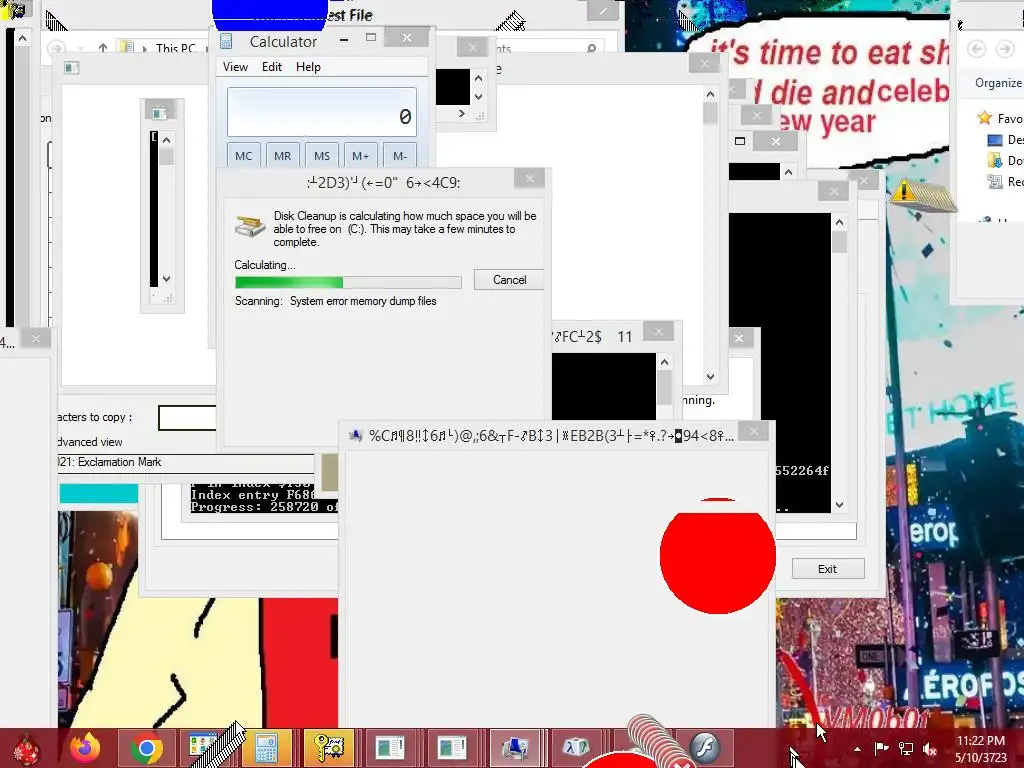Click the yellow warning triangle icon
Viewport: 1024px width, 768px height.
(904, 190)
